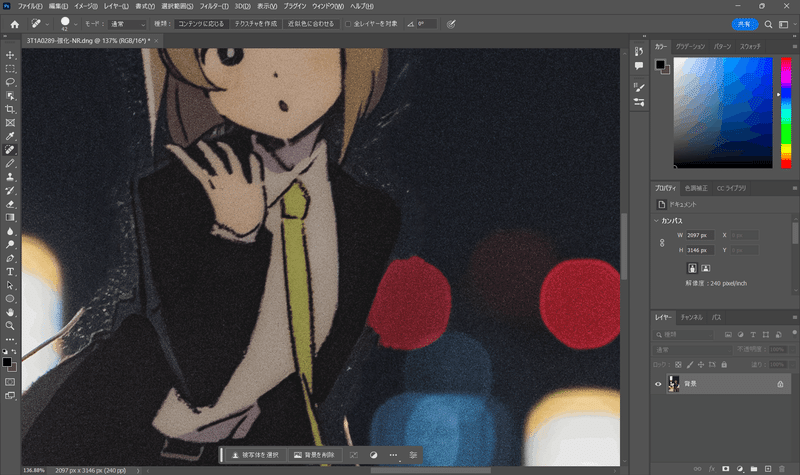Open the History panel icon
This screenshot has height=475, width=800.
(639, 52)
